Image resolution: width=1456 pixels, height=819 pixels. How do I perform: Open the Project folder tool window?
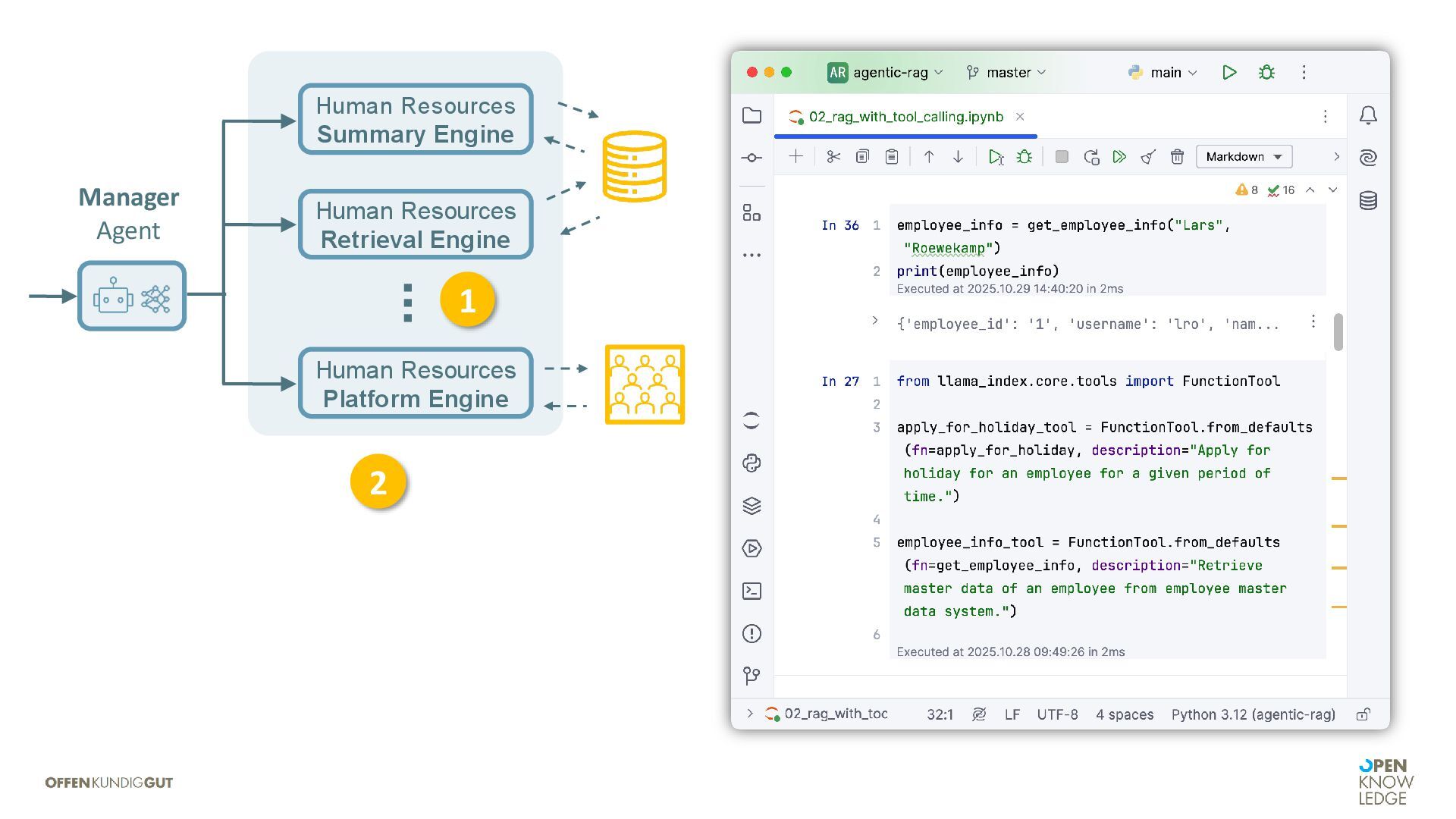click(x=752, y=115)
